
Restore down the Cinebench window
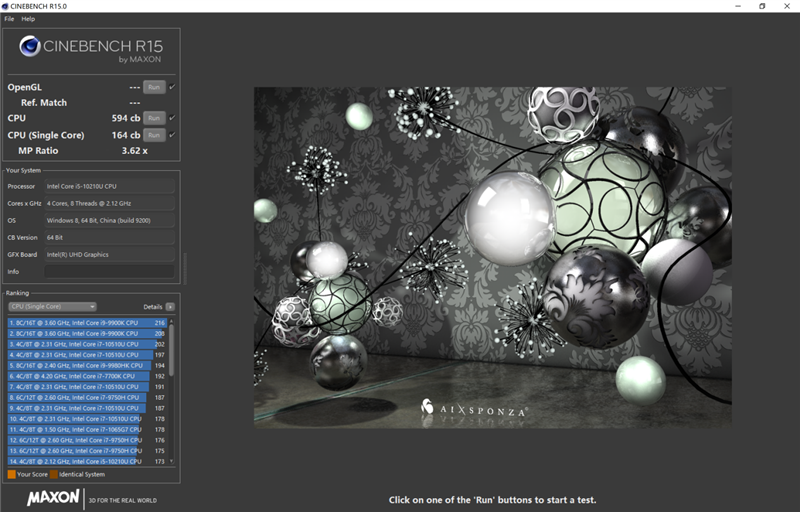762,6
